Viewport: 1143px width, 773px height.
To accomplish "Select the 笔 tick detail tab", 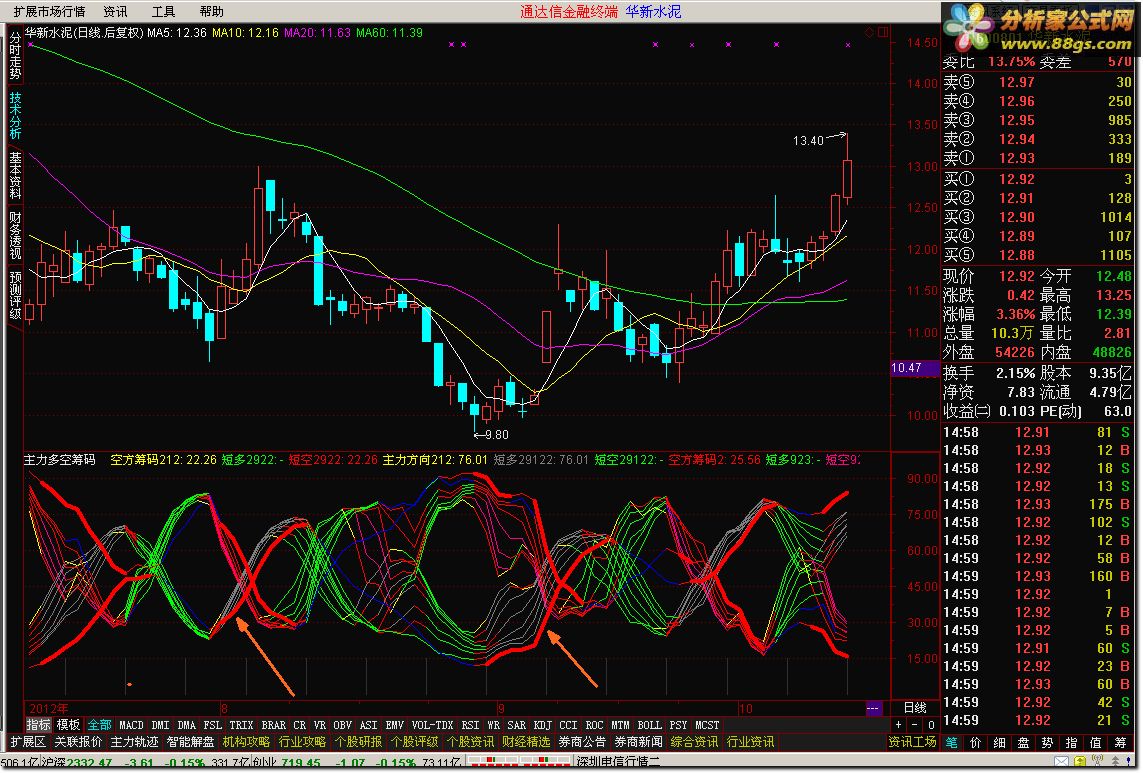I will pyautogui.click(x=952, y=743).
